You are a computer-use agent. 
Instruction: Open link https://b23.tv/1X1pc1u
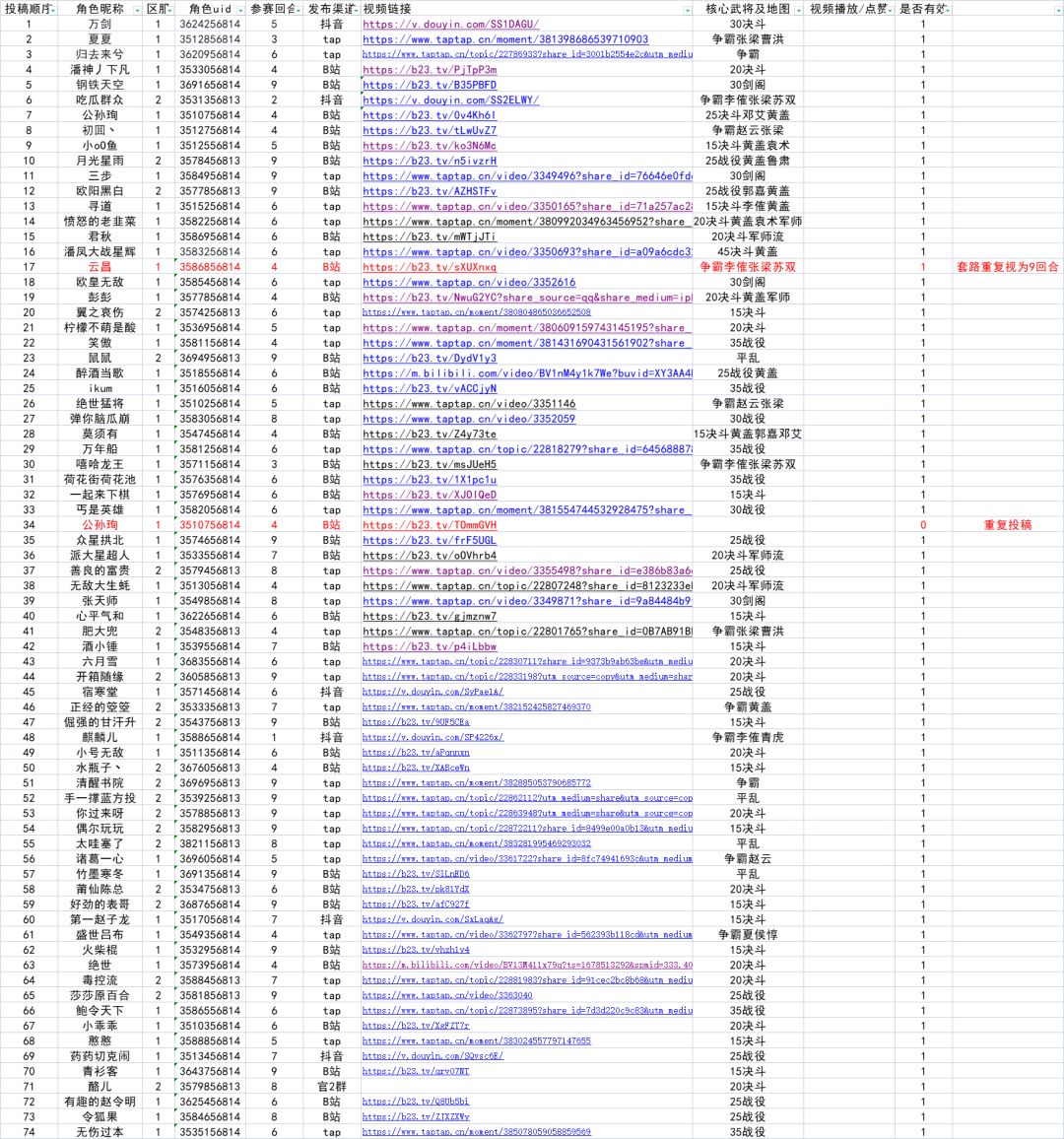click(430, 480)
